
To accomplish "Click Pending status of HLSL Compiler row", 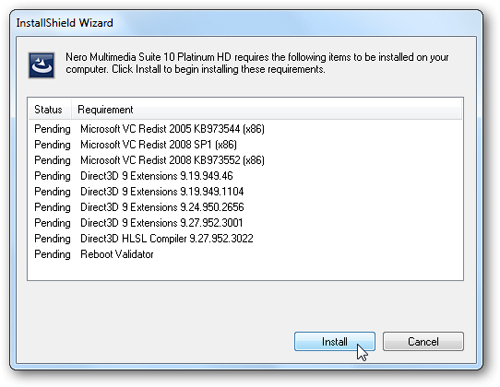I will (52, 239).
